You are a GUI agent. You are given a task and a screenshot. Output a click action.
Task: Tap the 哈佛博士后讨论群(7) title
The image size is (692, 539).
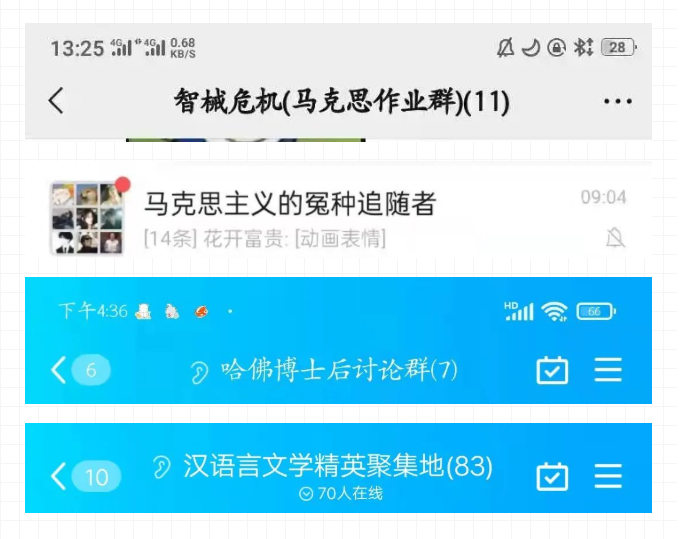339,370
